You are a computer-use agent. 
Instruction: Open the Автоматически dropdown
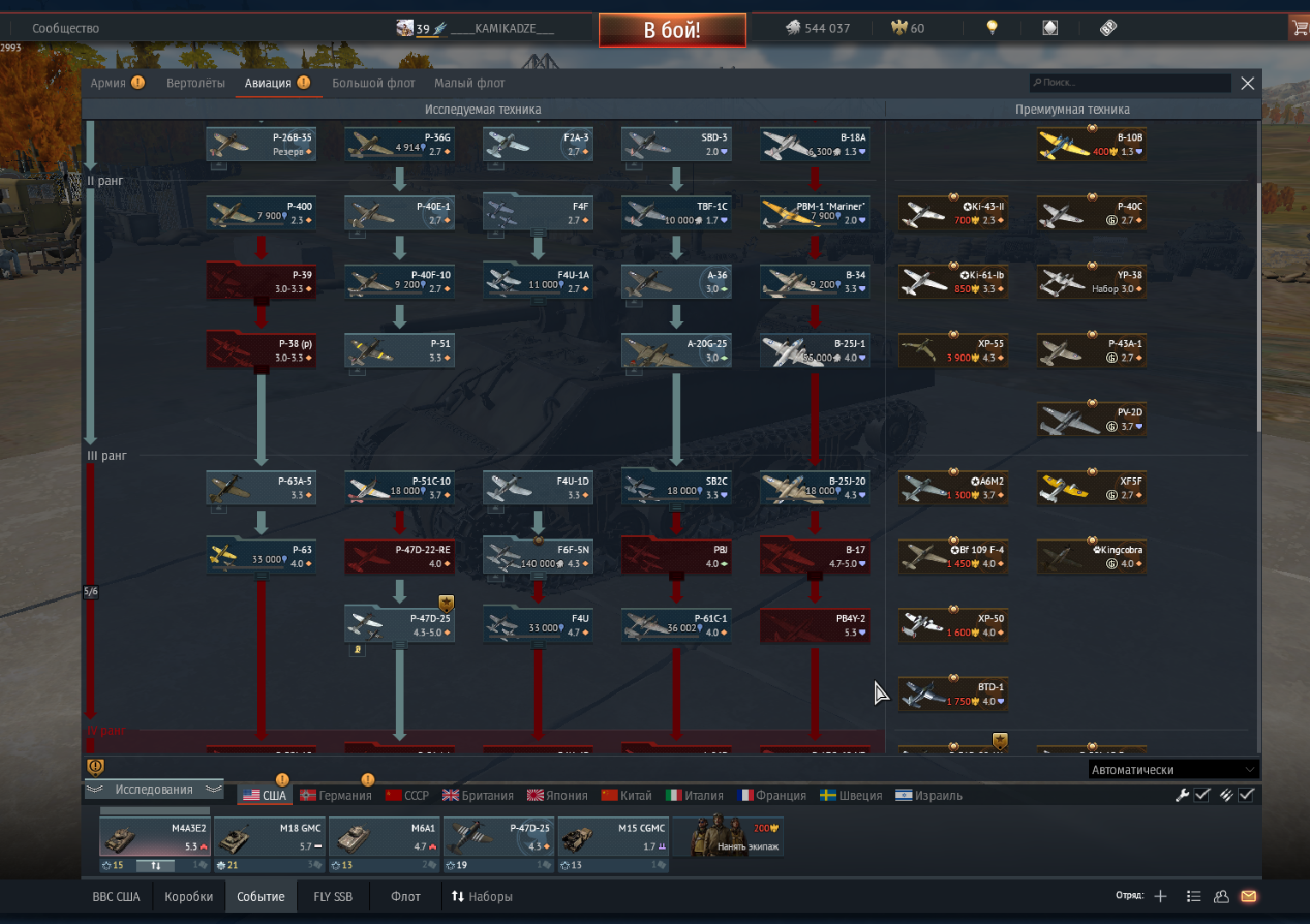coord(1174,769)
